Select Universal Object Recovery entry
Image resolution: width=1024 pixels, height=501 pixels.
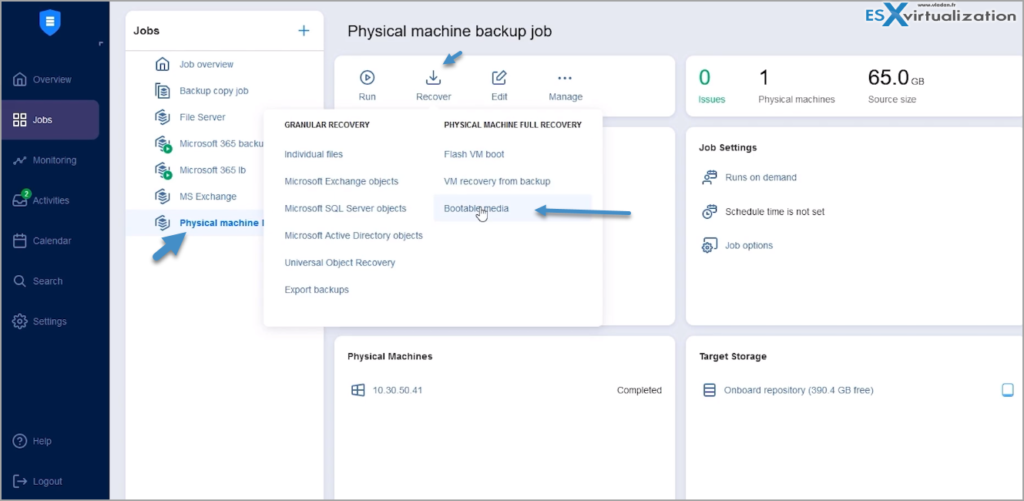tap(339, 262)
